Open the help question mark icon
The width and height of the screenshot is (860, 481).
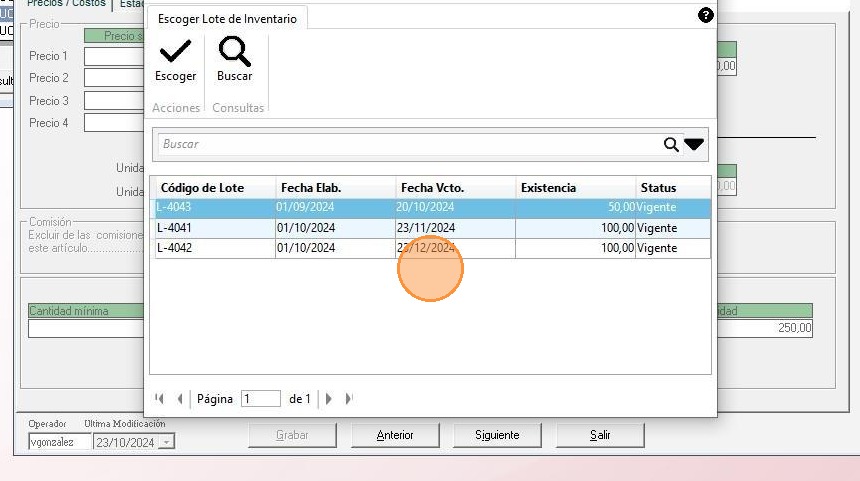[x=705, y=15]
